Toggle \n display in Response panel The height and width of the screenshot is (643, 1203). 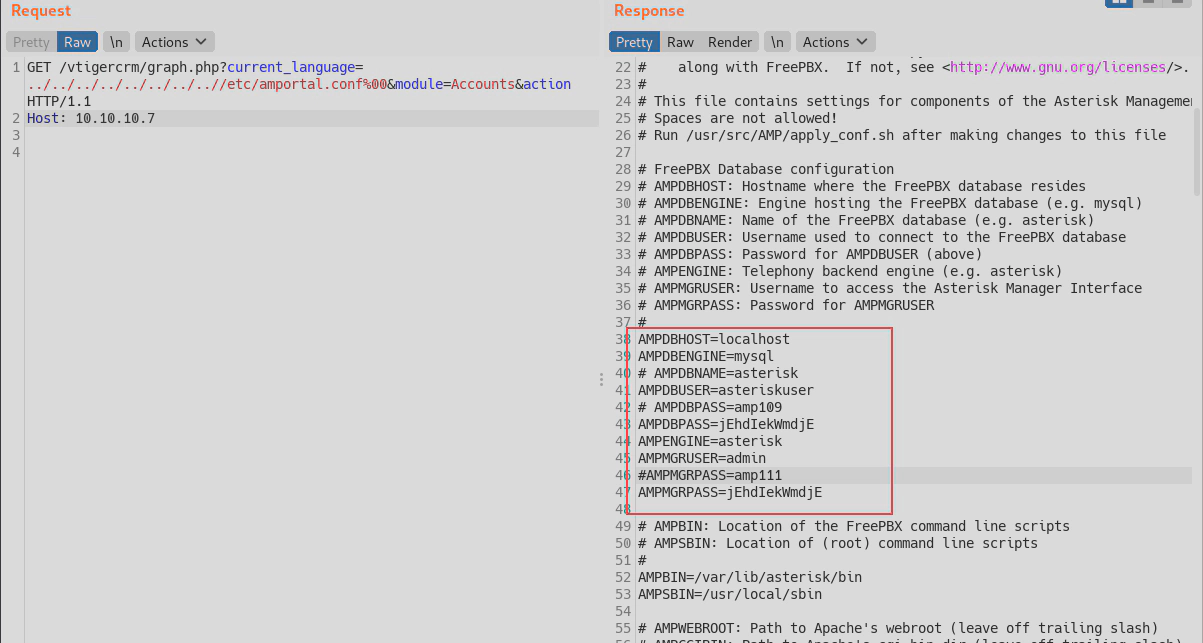(x=776, y=42)
